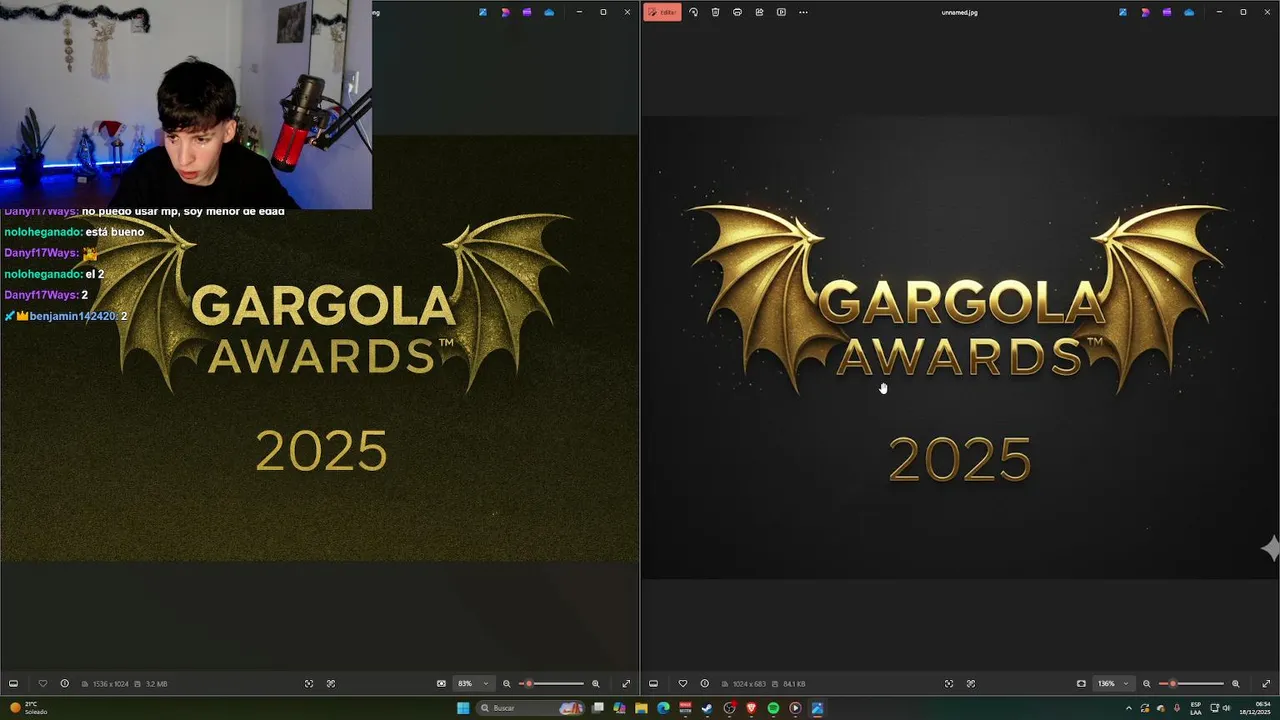Open share icon in right Photos window
1280x720 pixels.
coord(759,12)
